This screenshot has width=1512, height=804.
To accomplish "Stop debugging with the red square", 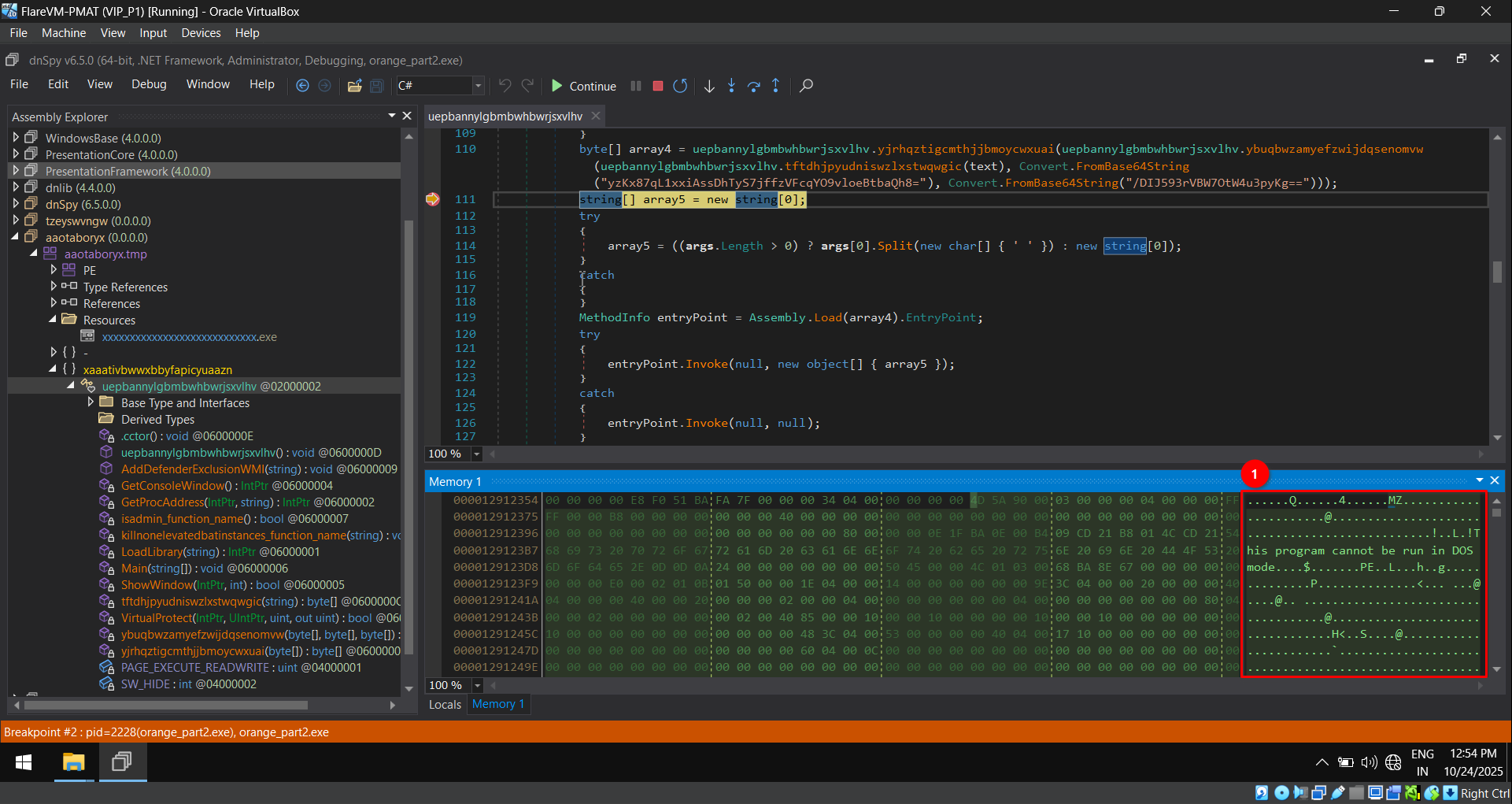I will [x=658, y=86].
